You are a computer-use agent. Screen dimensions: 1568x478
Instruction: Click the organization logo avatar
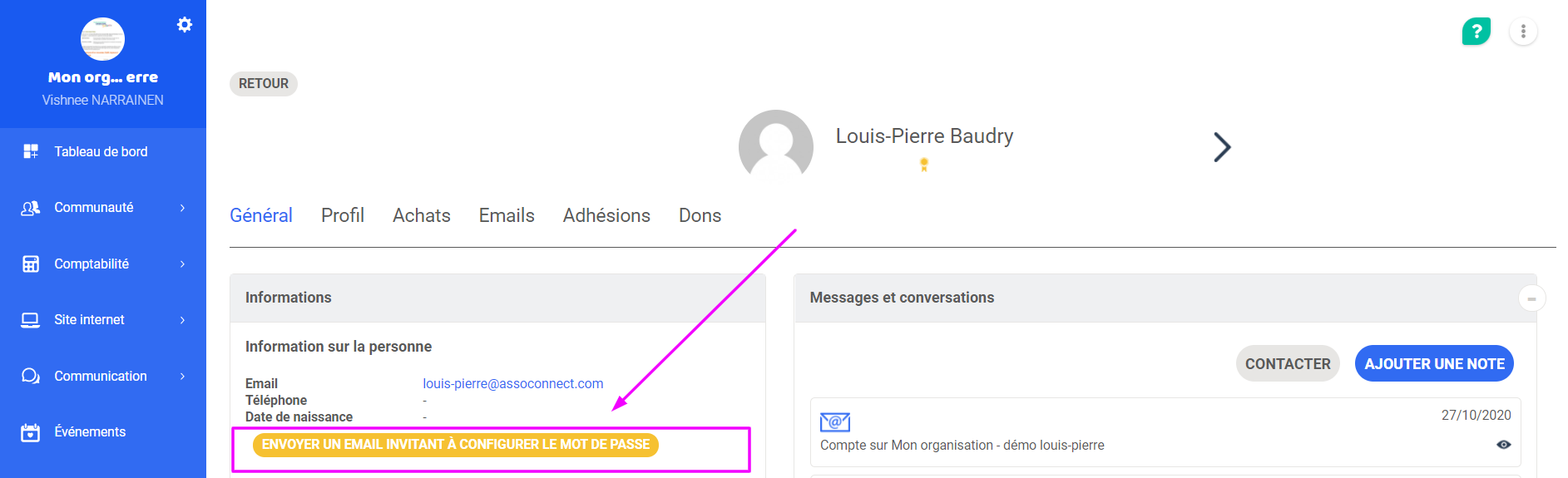coord(102,38)
